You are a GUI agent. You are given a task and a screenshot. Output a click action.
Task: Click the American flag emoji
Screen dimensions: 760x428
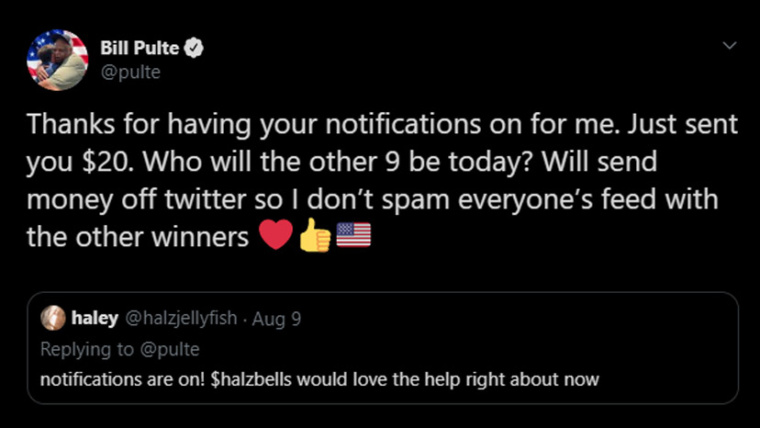(354, 236)
